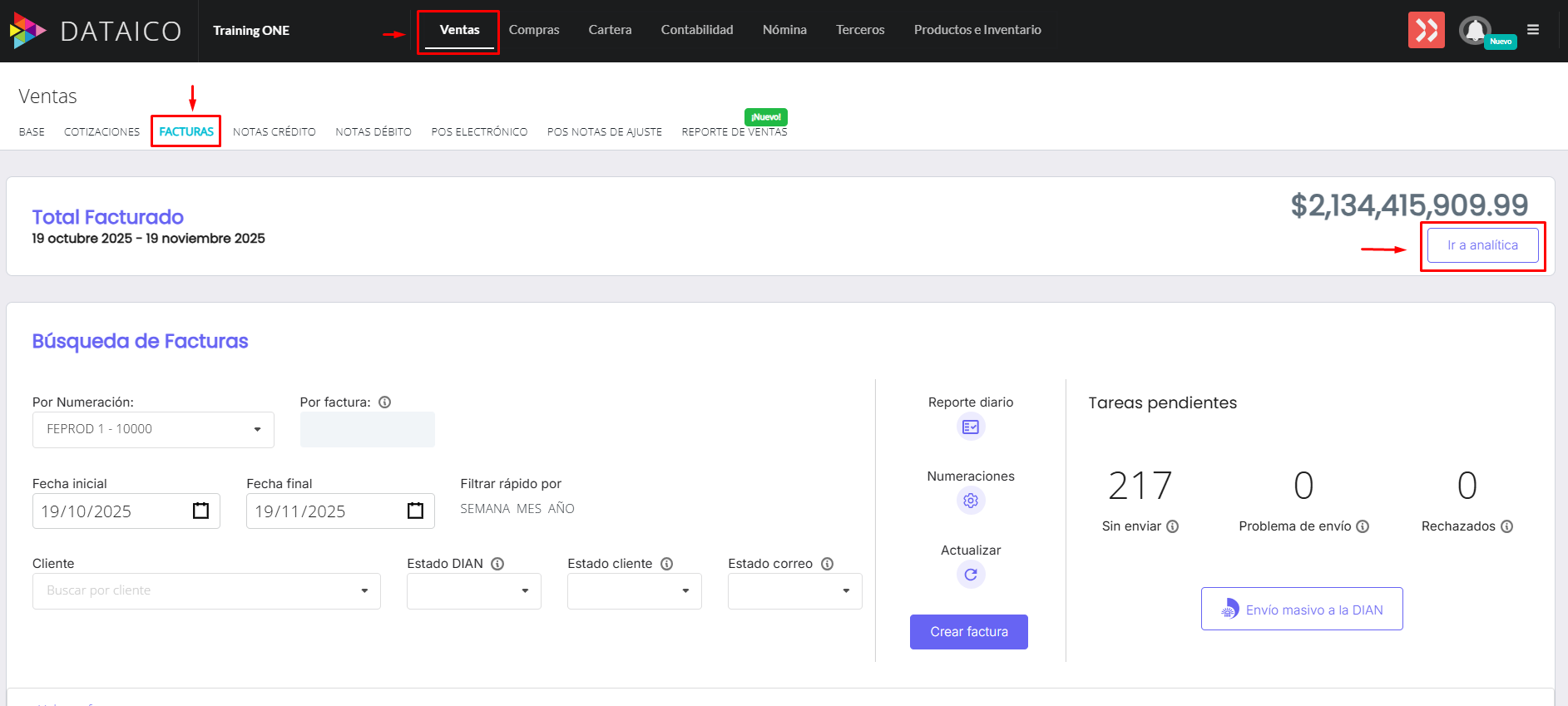1568x706 pixels.
Task: Expand the Por Numeración dropdown
Action: pos(153,429)
